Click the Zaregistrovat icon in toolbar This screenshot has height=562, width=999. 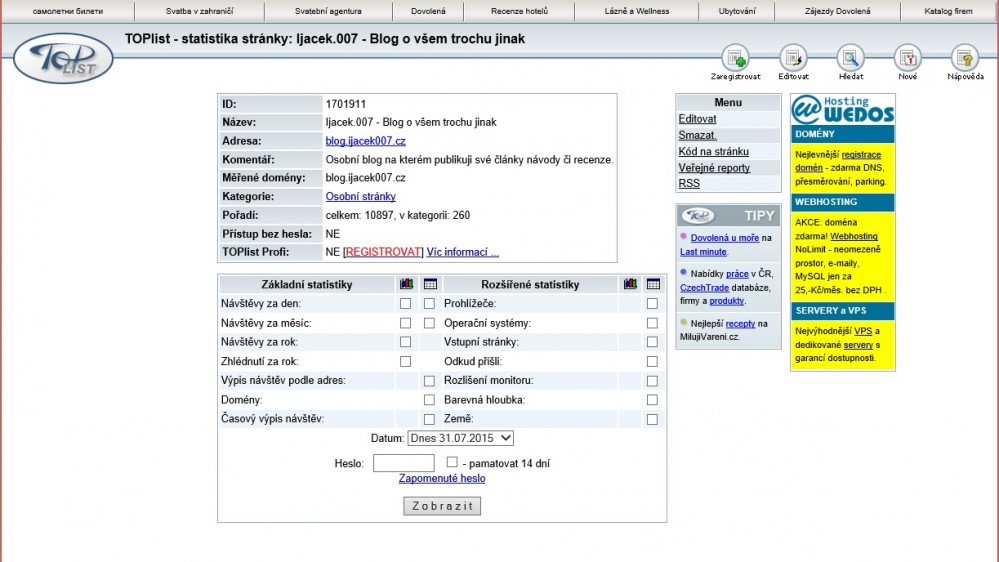tap(735, 58)
